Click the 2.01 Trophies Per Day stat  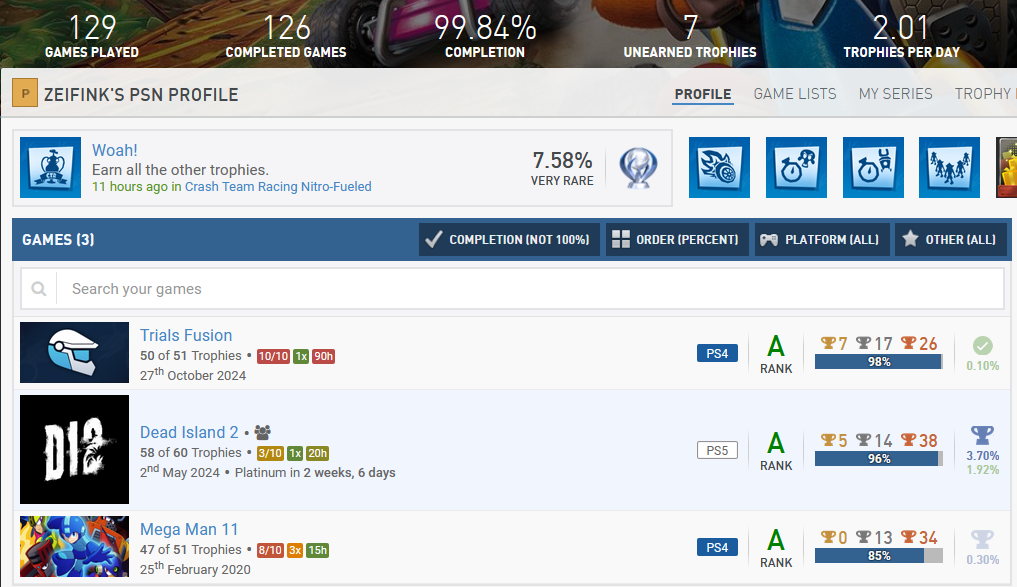pos(902,37)
